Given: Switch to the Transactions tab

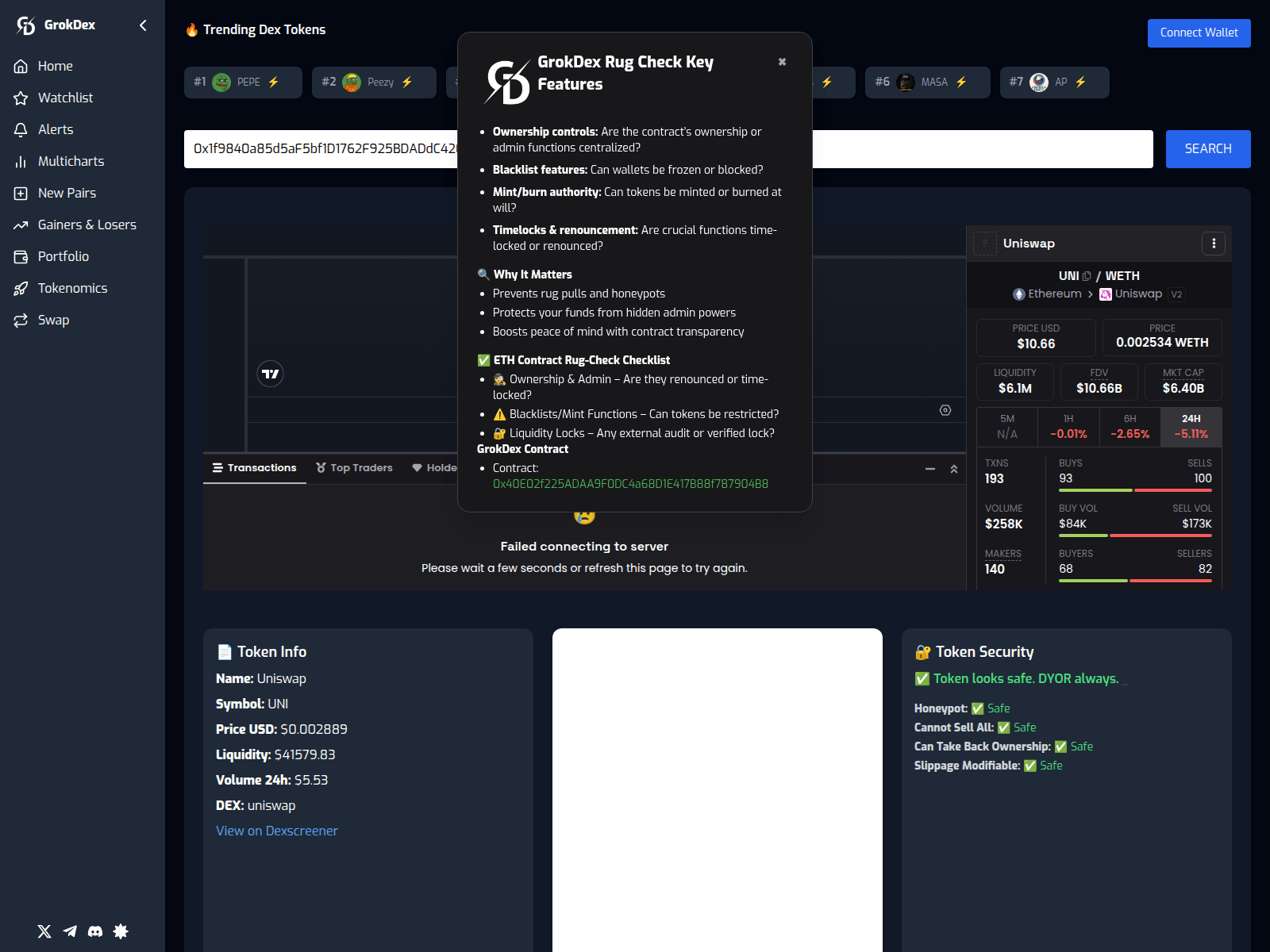Looking at the screenshot, I should point(254,468).
